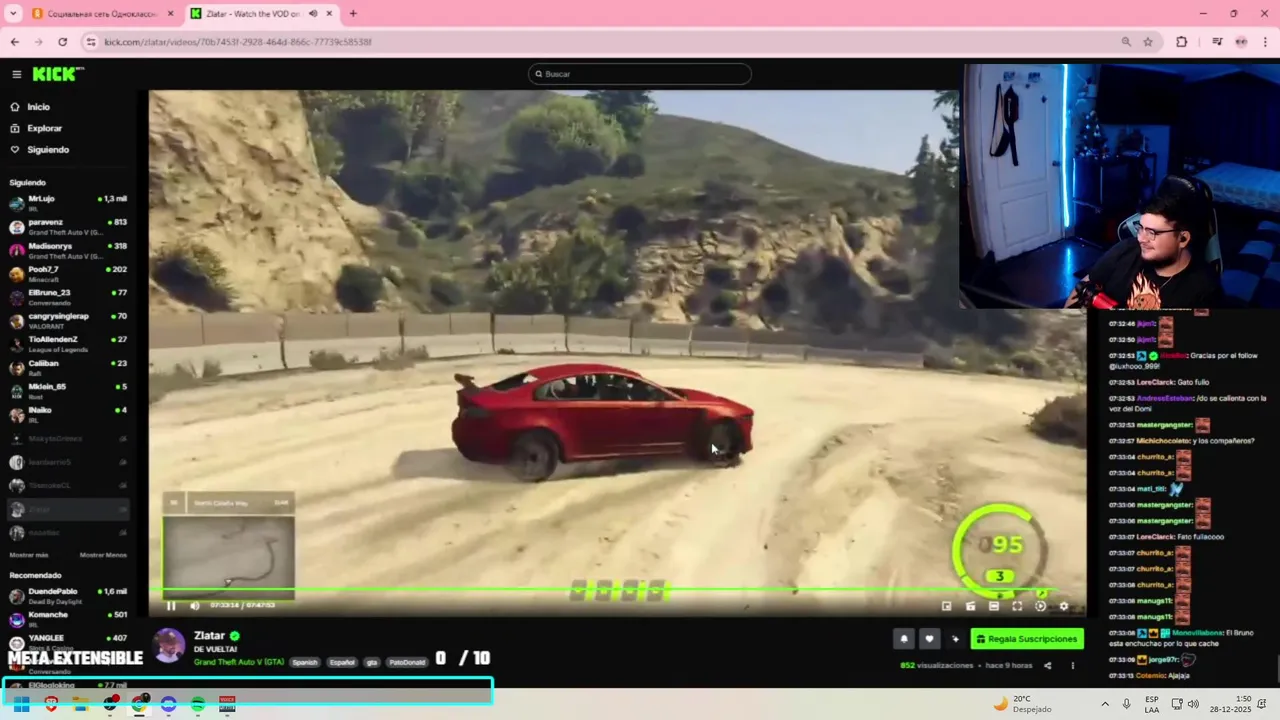Click the clip creation icon
Screen dimensions: 1280x720
(x=970, y=606)
